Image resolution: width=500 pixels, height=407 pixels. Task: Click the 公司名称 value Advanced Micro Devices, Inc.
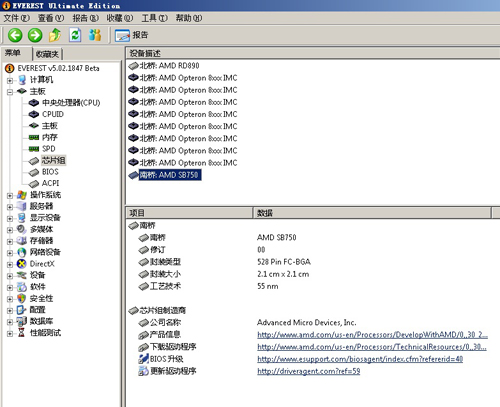click(307, 323)
